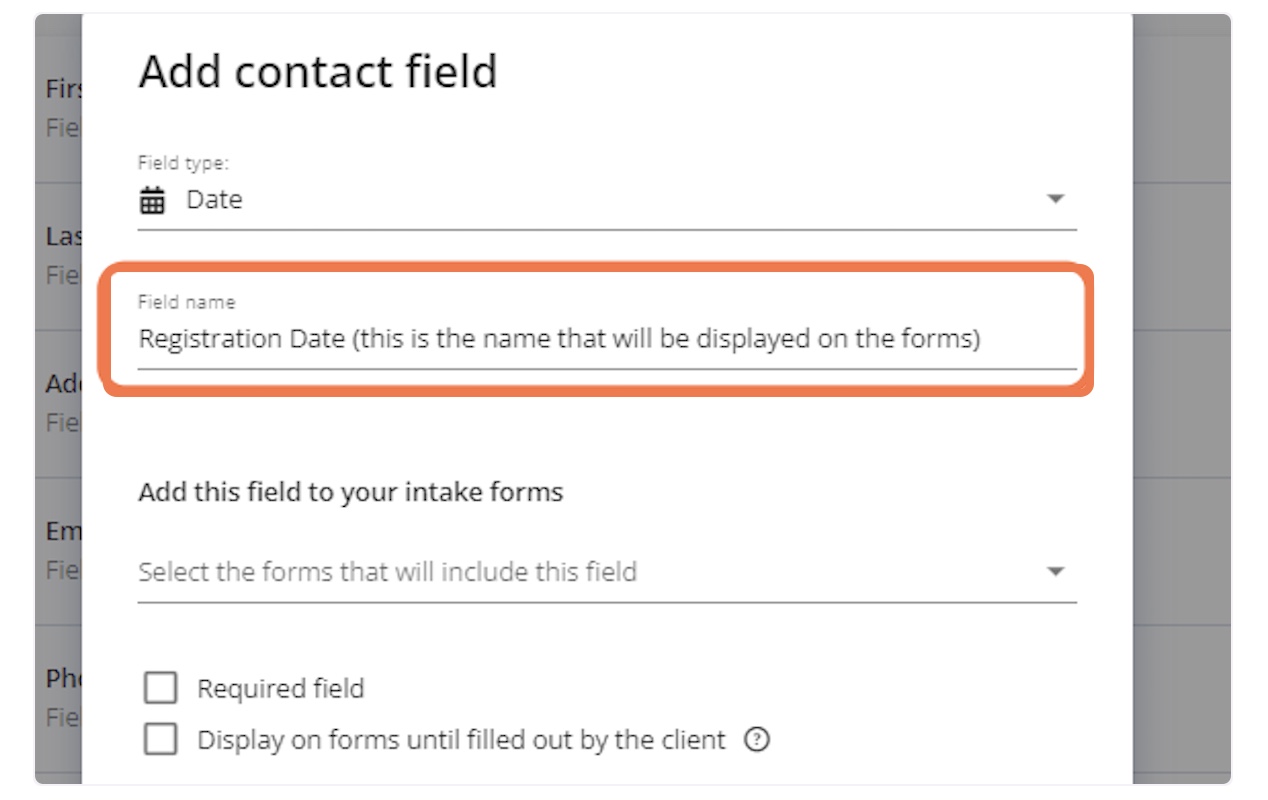Click "Select the forms" placeholder text
The height and width of the screenshot is (800, 1268).
pyautogui.click(x=387, y=572)
